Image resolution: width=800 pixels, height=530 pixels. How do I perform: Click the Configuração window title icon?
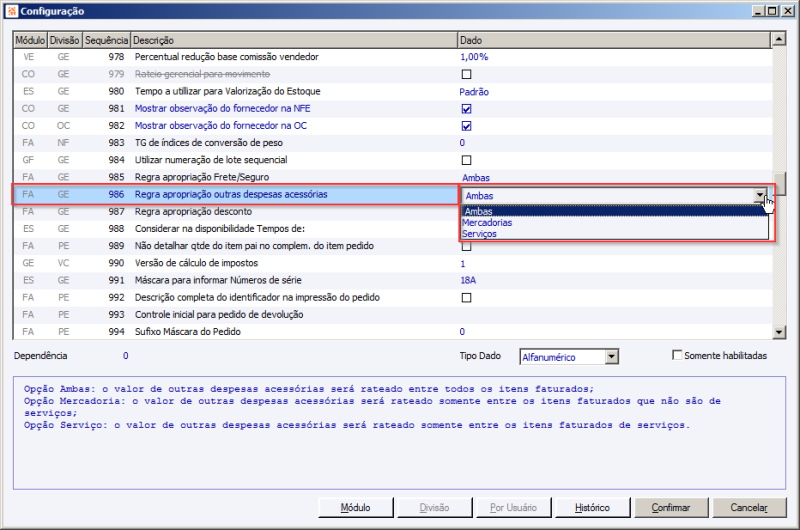click(x=11, y=11)
